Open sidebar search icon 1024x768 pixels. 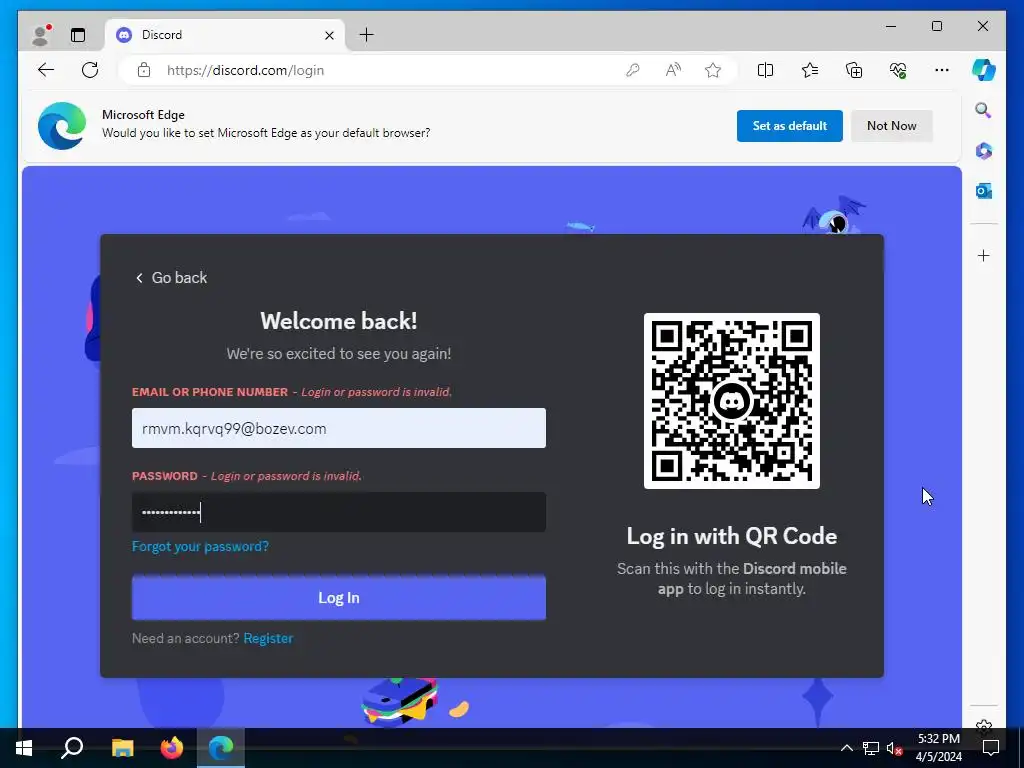[984, 110]
